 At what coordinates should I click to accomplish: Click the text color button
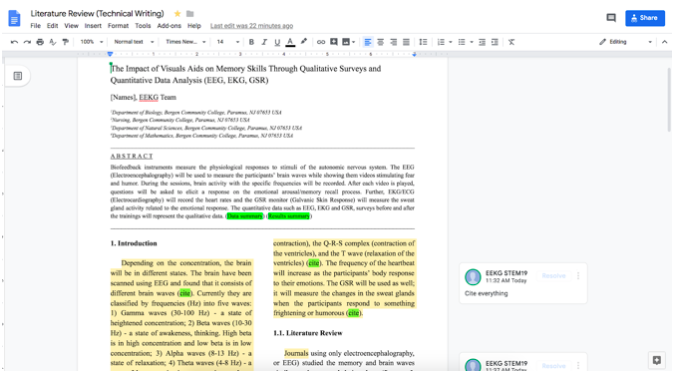[x=291, y=42]
